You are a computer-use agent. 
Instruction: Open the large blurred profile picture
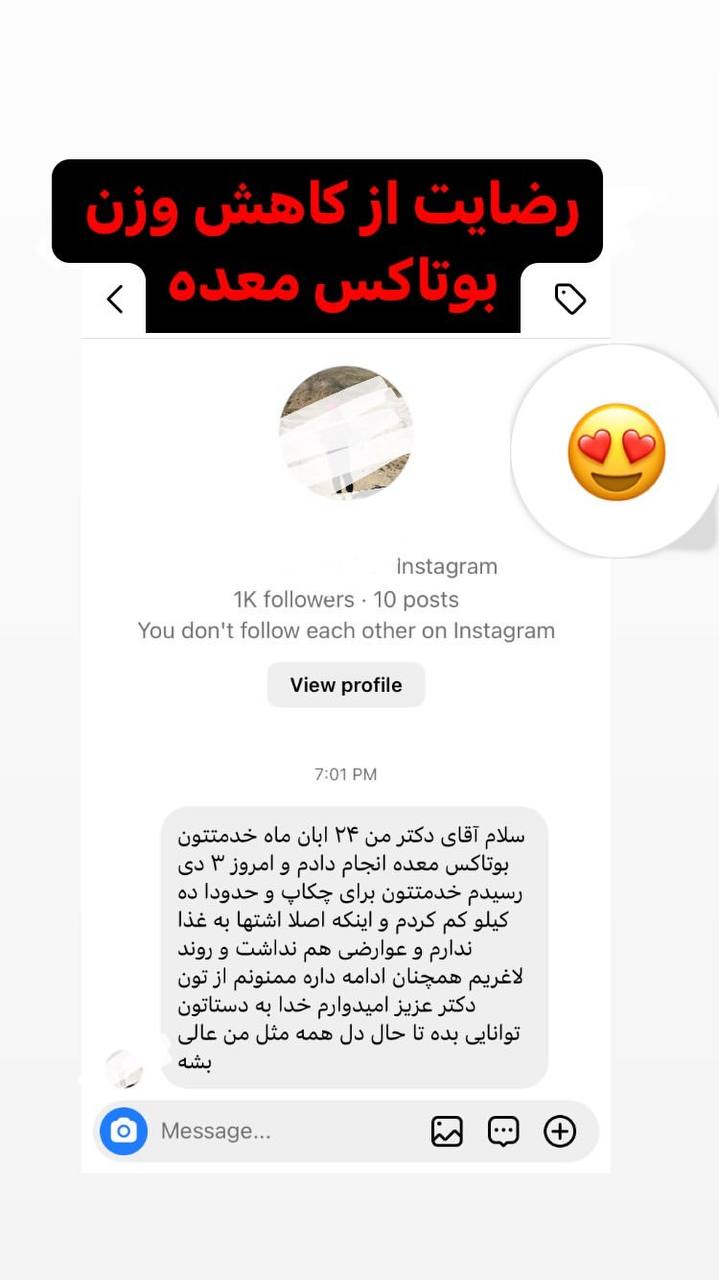coord(346,432)
